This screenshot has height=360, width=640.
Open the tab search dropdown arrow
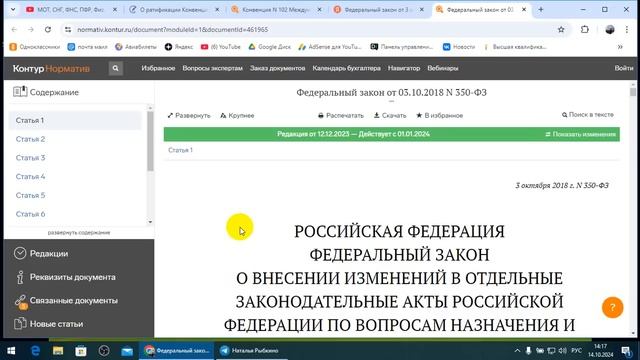click(13, 9)
